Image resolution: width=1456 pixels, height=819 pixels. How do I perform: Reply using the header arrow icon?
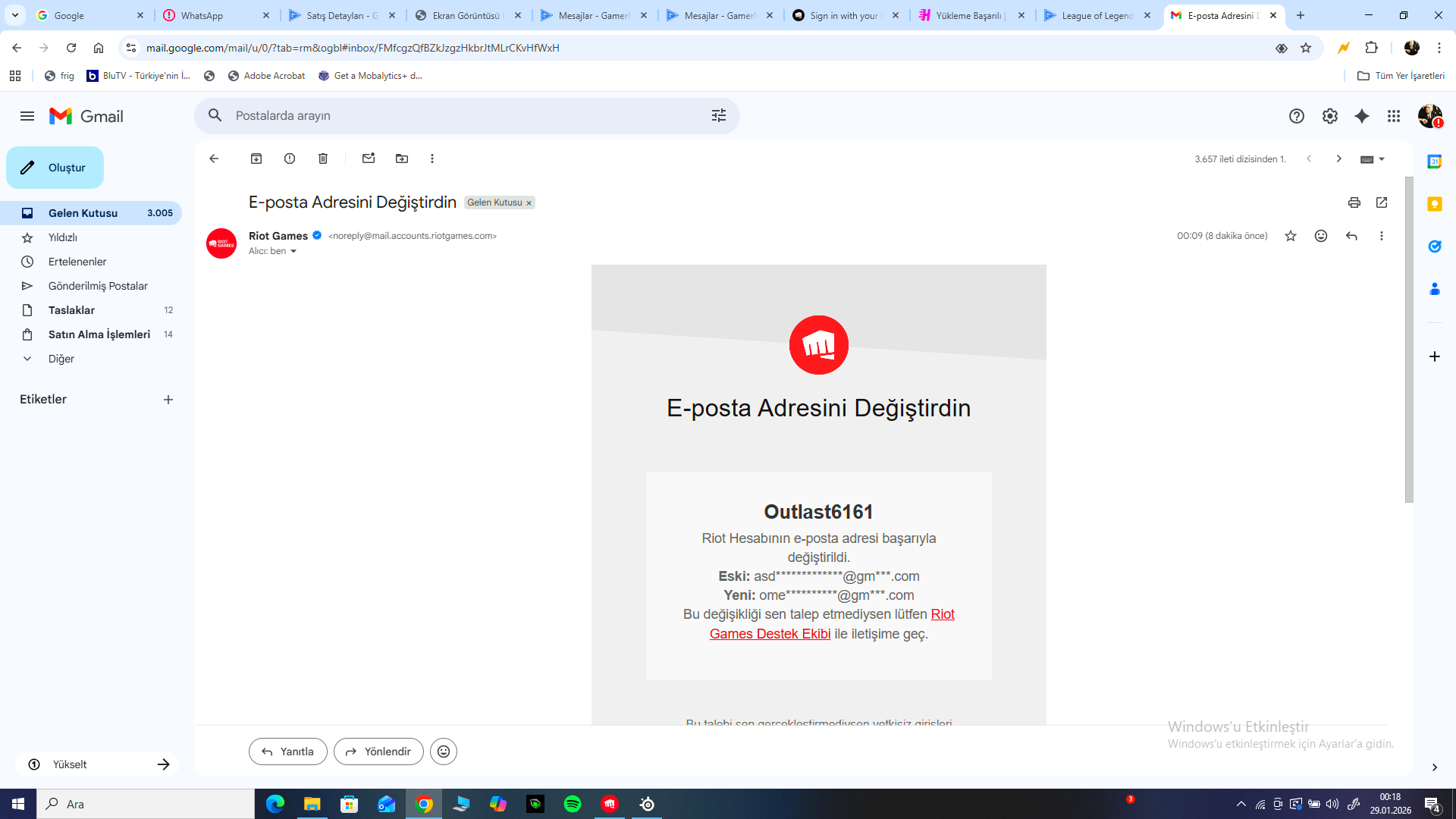tap(1351, 236)
